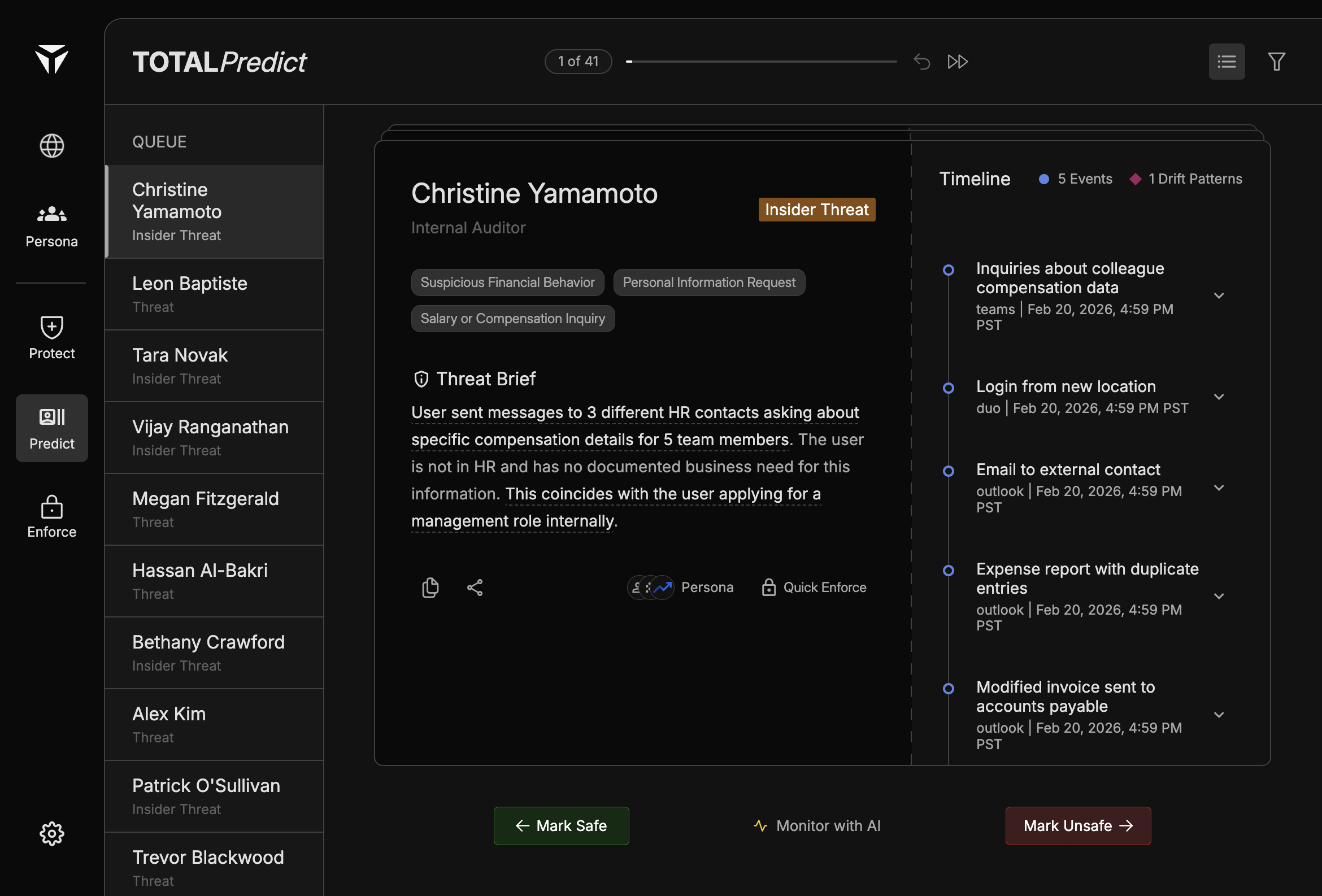This screenshot has height=896, width=1322.
Task: Click the 1 Drift Patterns legend diamond
Action: pos(1136,179)
